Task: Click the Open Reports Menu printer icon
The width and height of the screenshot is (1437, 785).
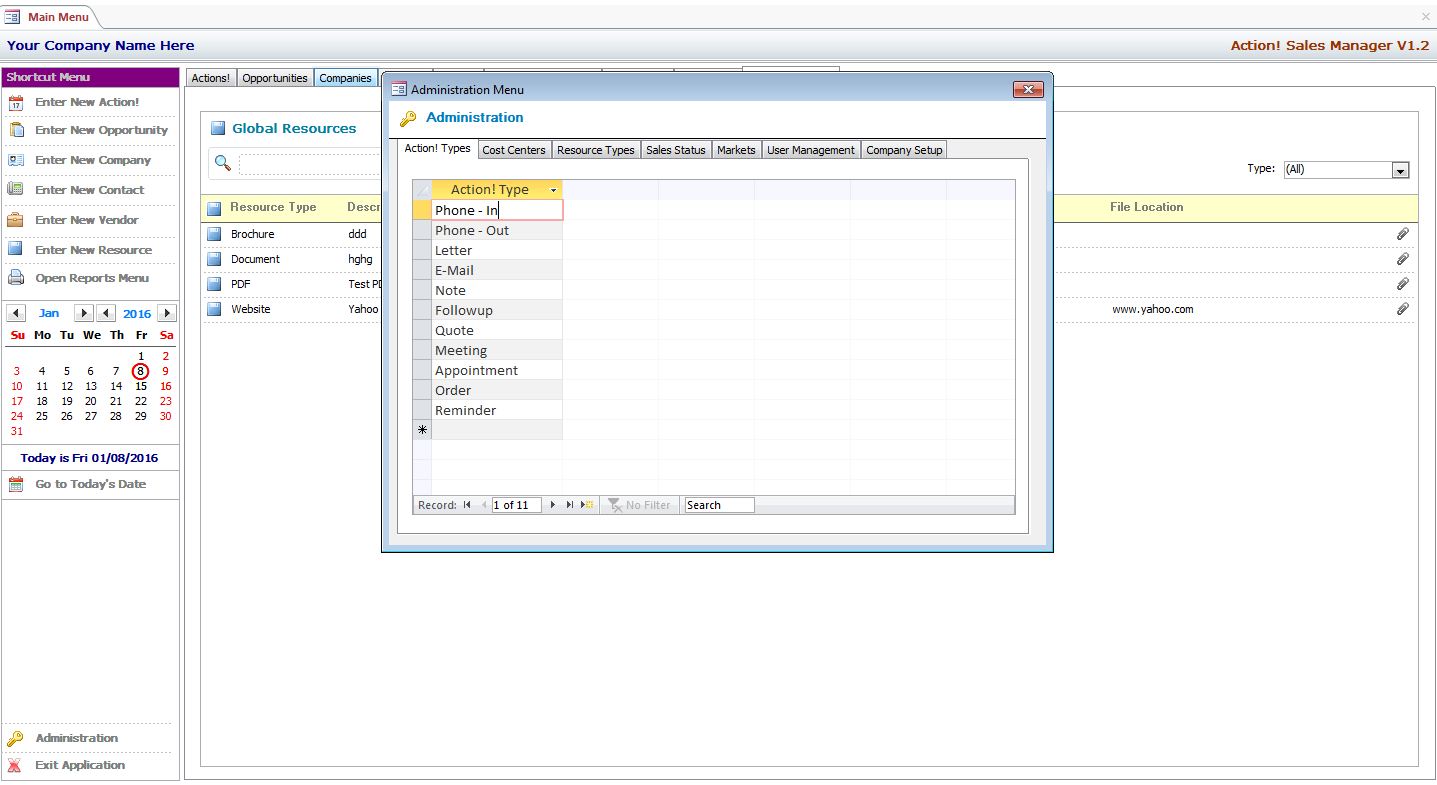Action: 15,278
